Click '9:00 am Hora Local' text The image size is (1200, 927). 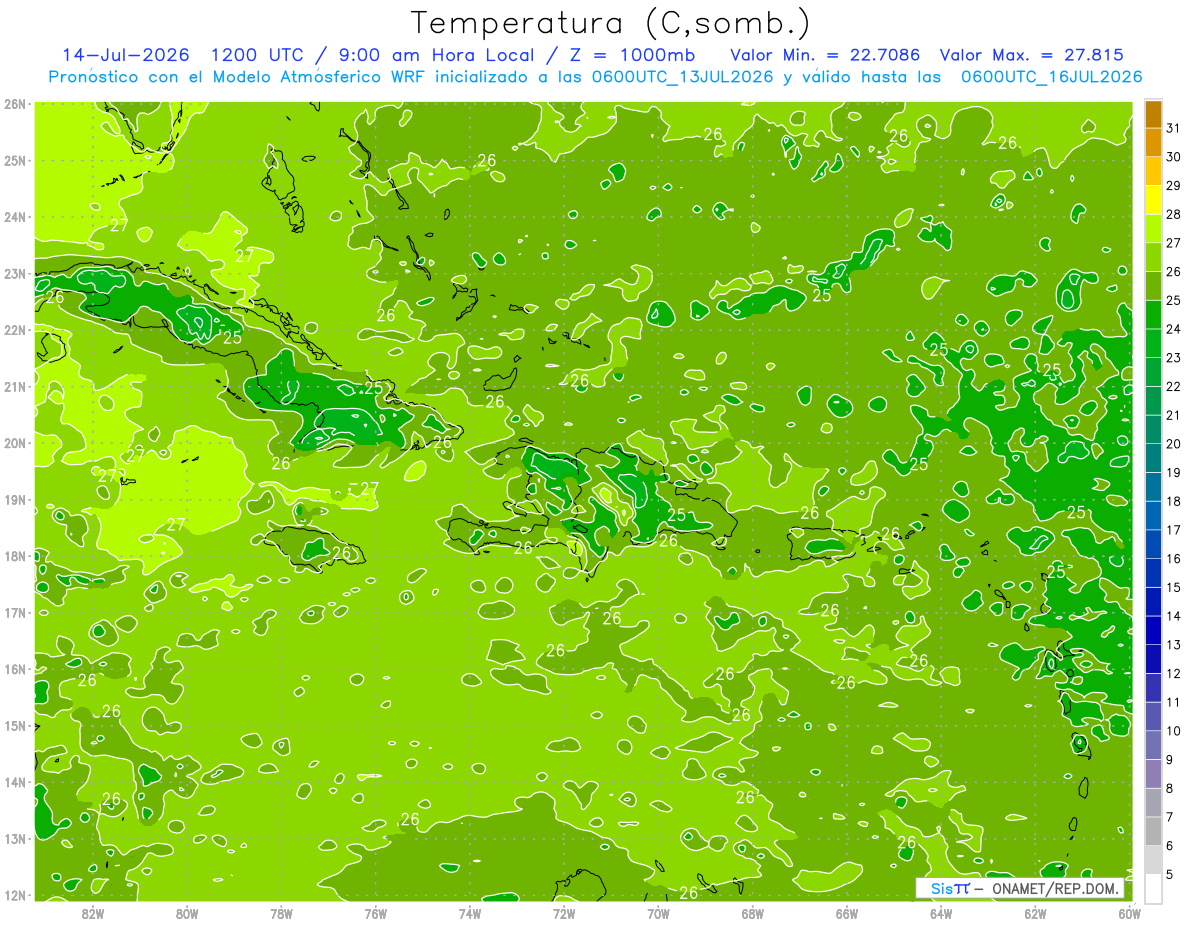(439, 55)
